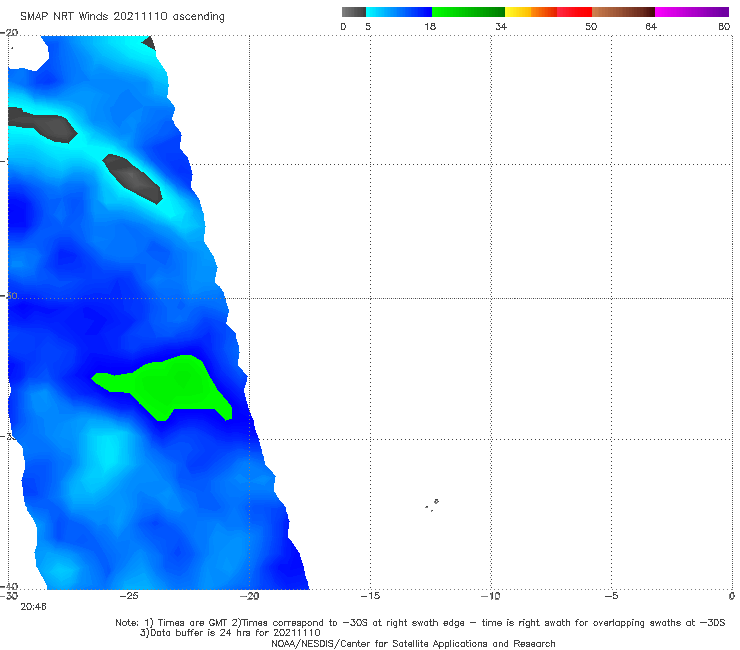Click the longitude label '-25' on the x-axis
740x650 pixels.
[129, 596]
